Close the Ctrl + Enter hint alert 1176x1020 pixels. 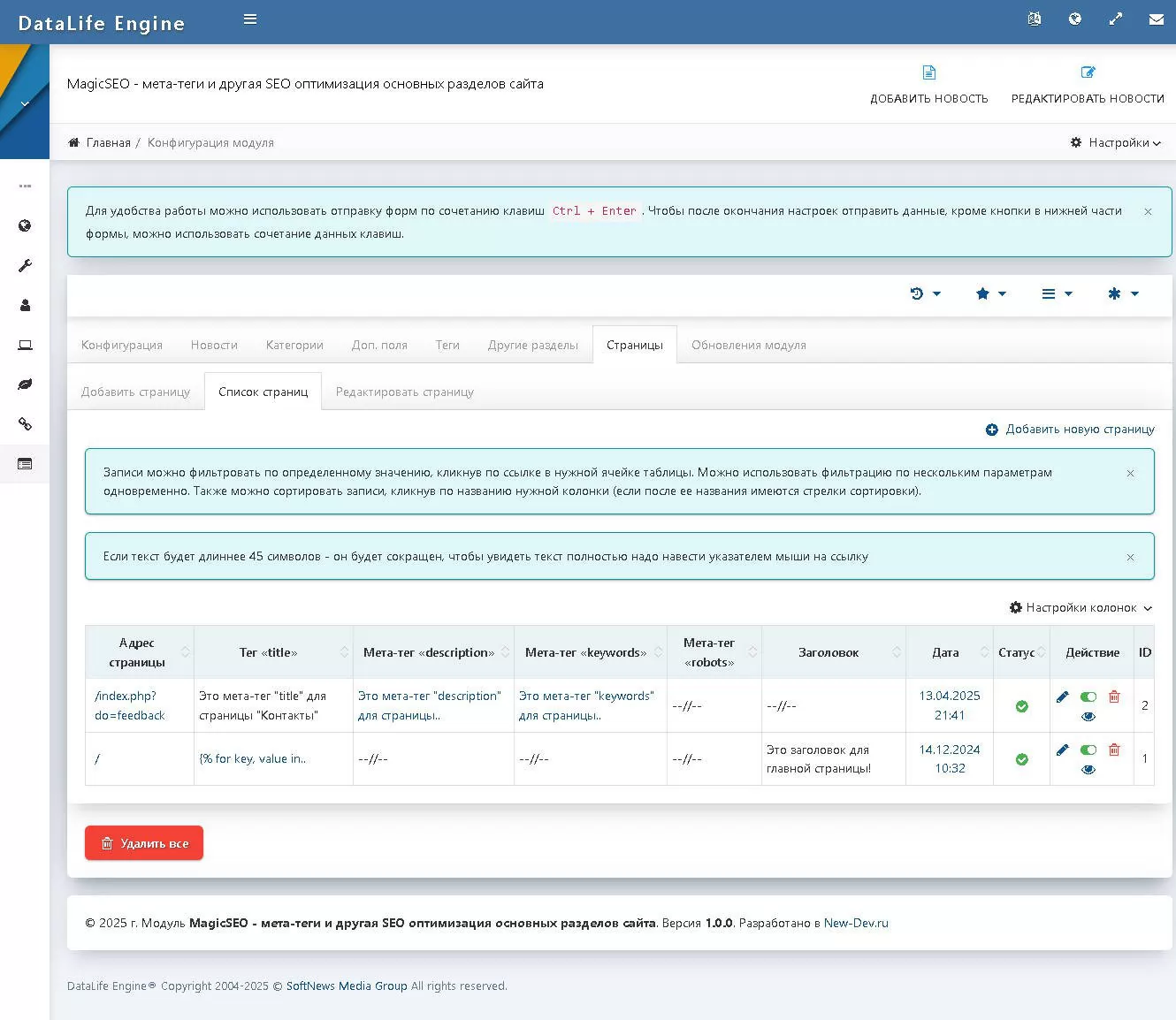pos(1148,212)
